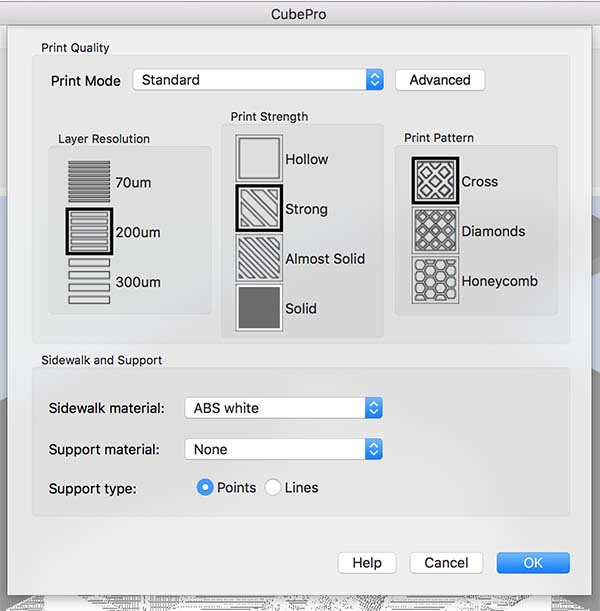The width and height of the screenshot is (600, 611).
Task: Expand the Sidewalk material dropdown
Action: pos(283,408)
